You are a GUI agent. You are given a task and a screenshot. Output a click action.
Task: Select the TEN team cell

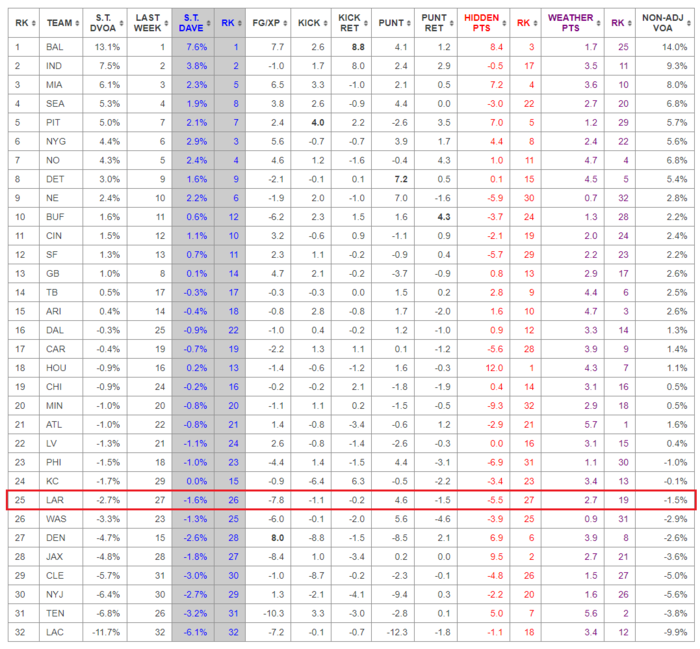61,613
